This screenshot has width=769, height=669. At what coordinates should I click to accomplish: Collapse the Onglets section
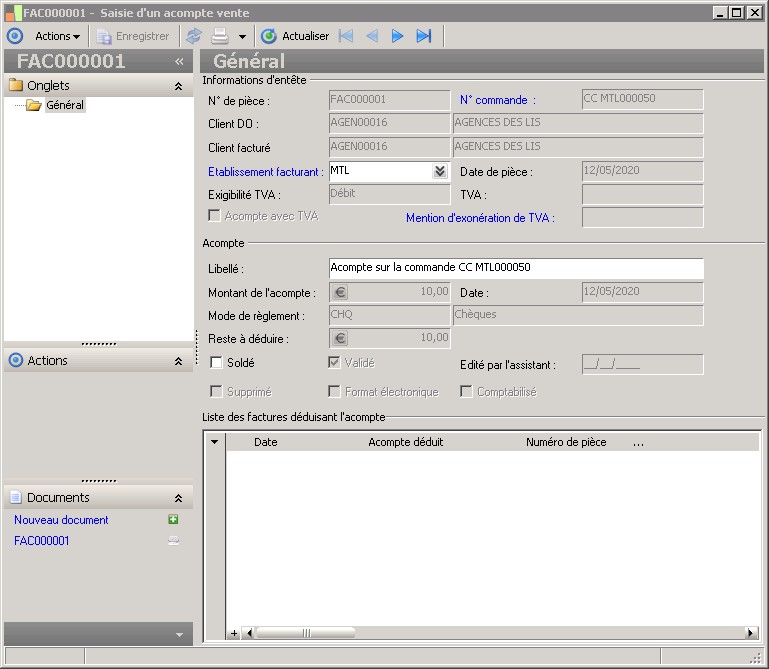pyautogui.click(x=178, y=86)
